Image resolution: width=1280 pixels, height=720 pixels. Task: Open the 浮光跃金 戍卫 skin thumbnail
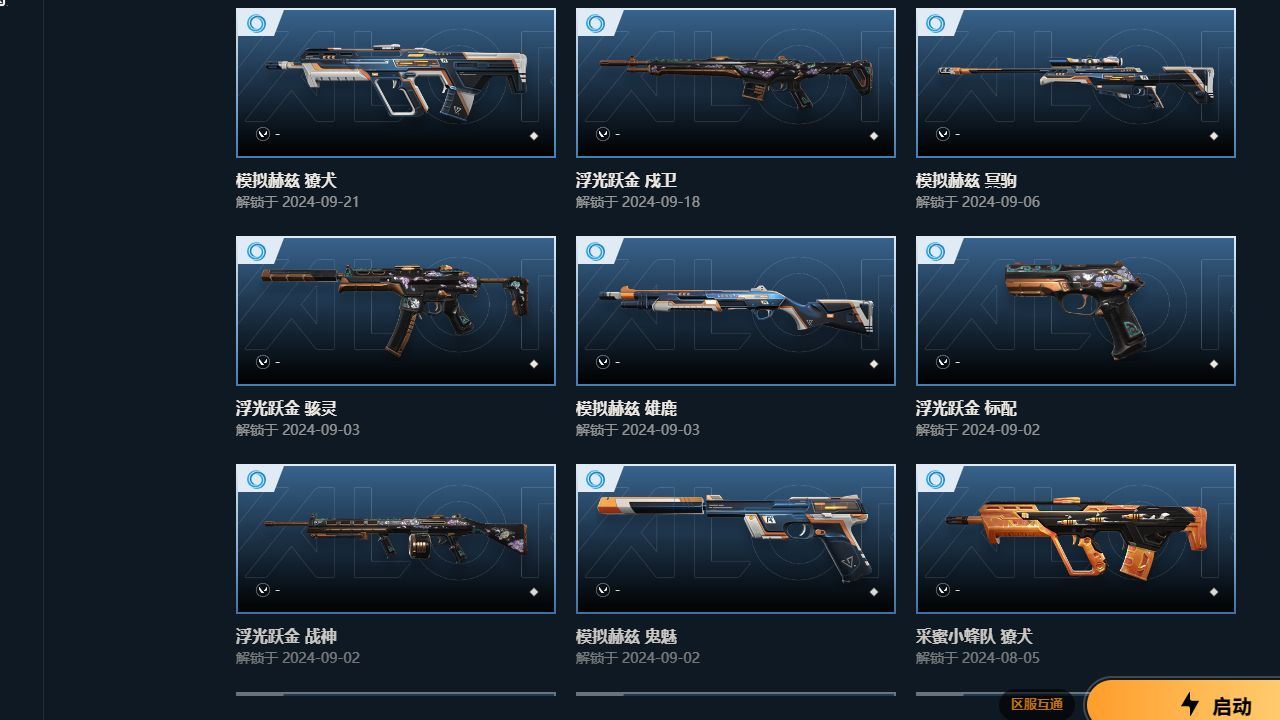(x=736, y=83)
